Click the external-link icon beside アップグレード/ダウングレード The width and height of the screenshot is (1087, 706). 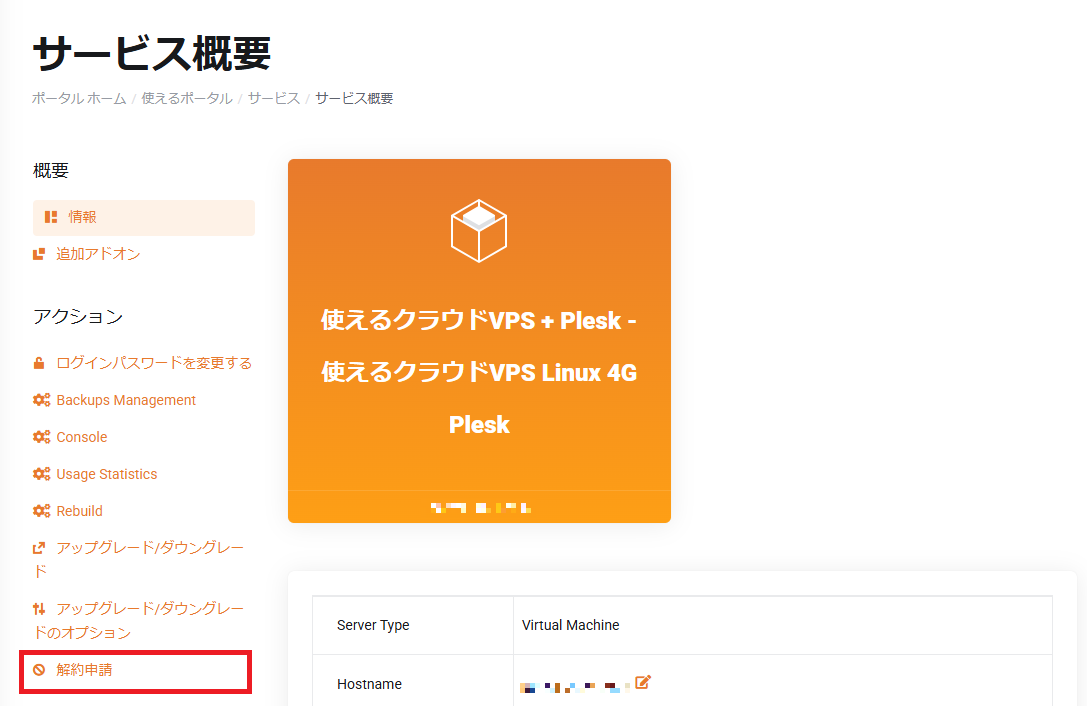coord(39,548)
